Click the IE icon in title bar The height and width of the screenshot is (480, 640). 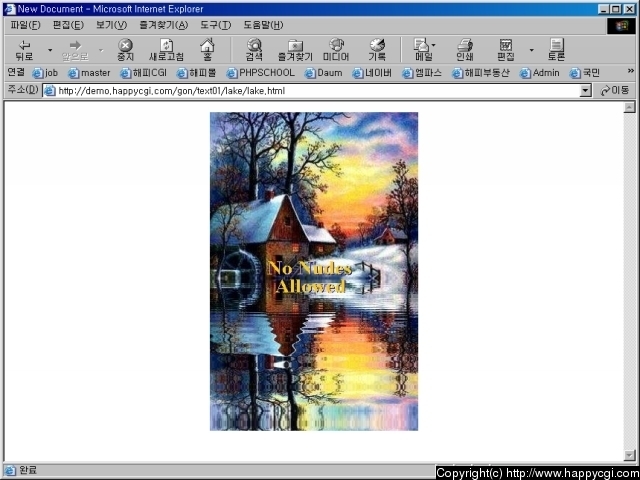click(10, 9)
